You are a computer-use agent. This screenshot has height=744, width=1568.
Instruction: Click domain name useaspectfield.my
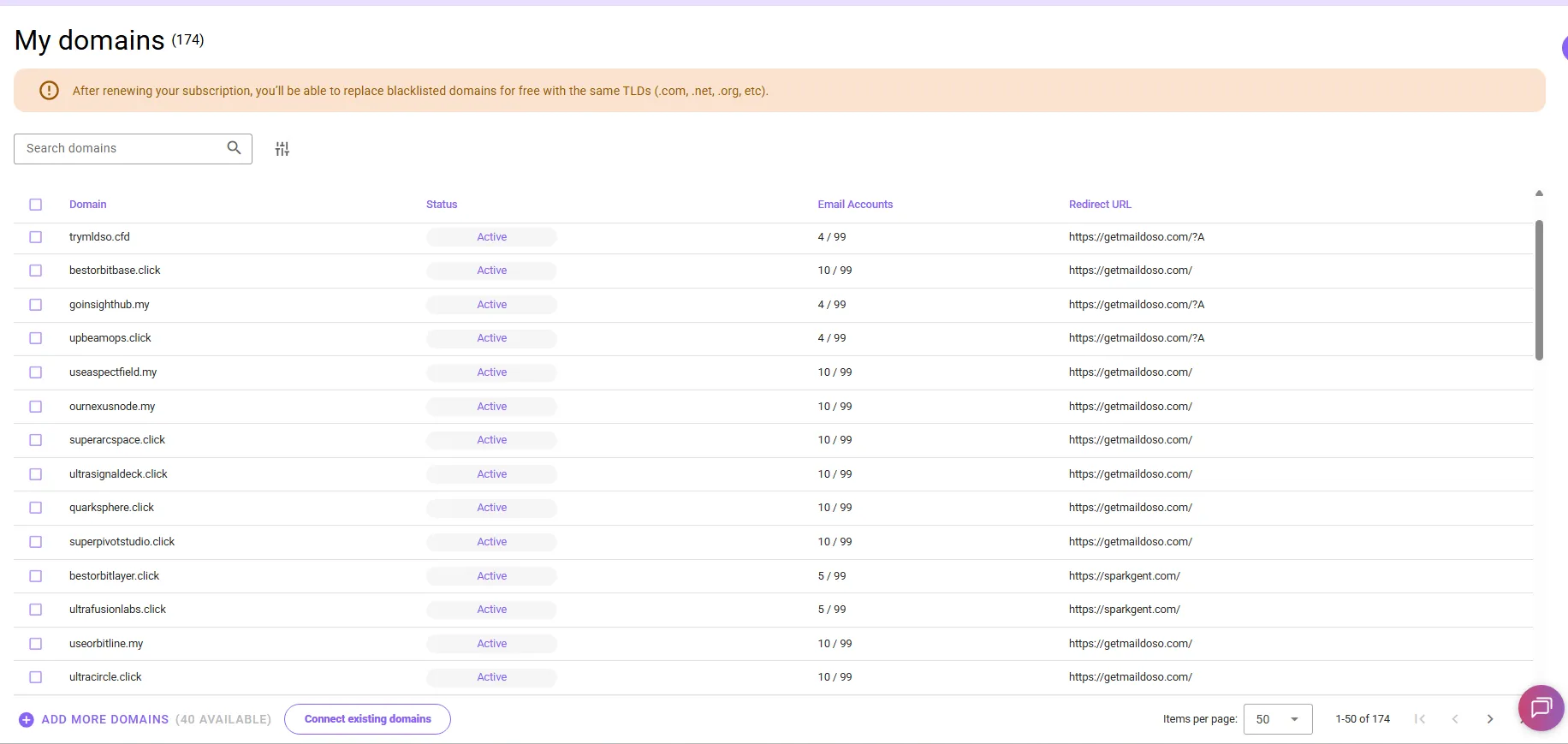pyautogui.click(x=113, y=372)
